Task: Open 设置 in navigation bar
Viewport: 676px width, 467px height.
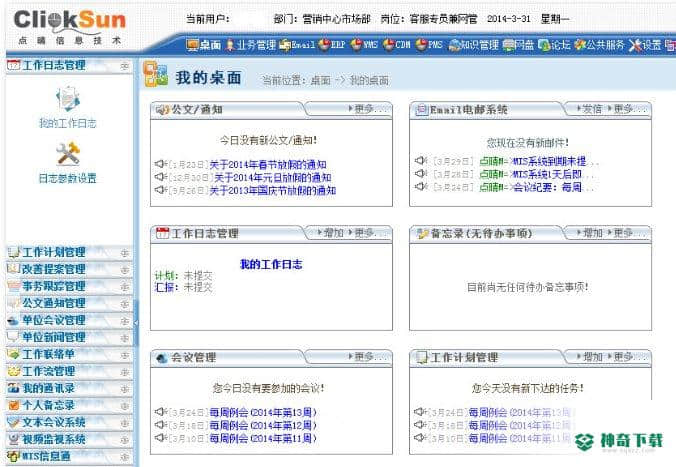Action: pyautogui.click(x=645, y=44)
